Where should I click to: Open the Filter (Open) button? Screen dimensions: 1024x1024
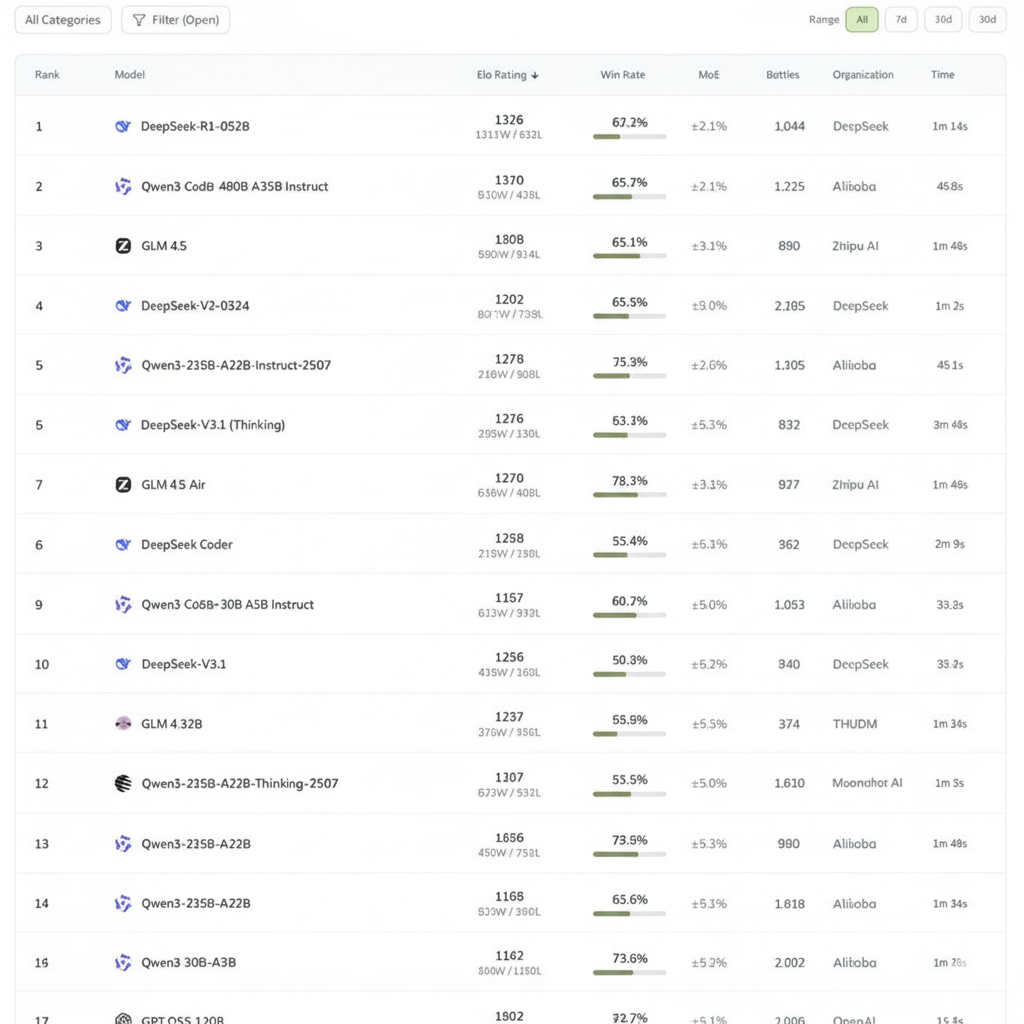(175, 20)
